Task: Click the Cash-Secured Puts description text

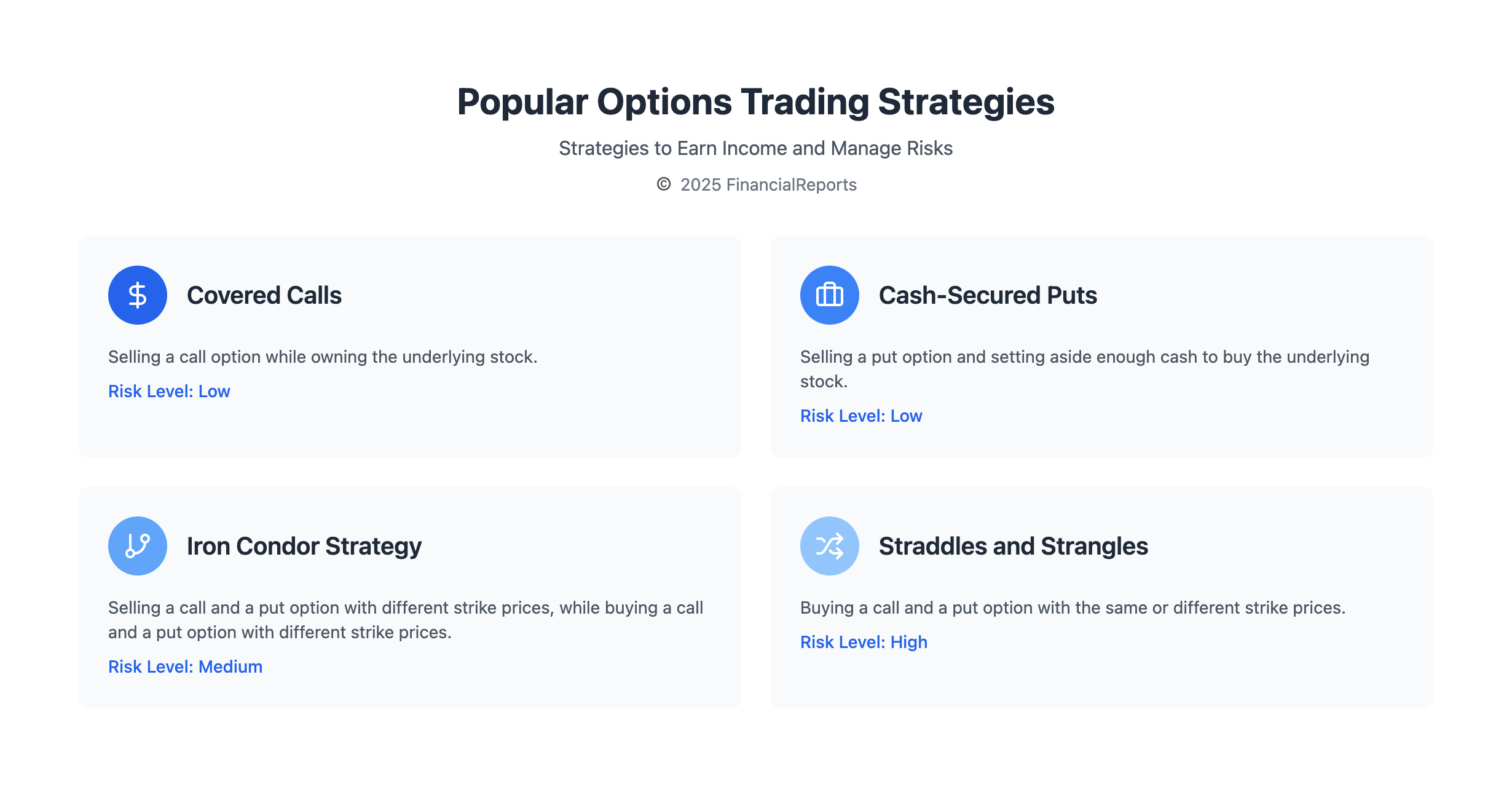Action: click(x=1084, y=369)
